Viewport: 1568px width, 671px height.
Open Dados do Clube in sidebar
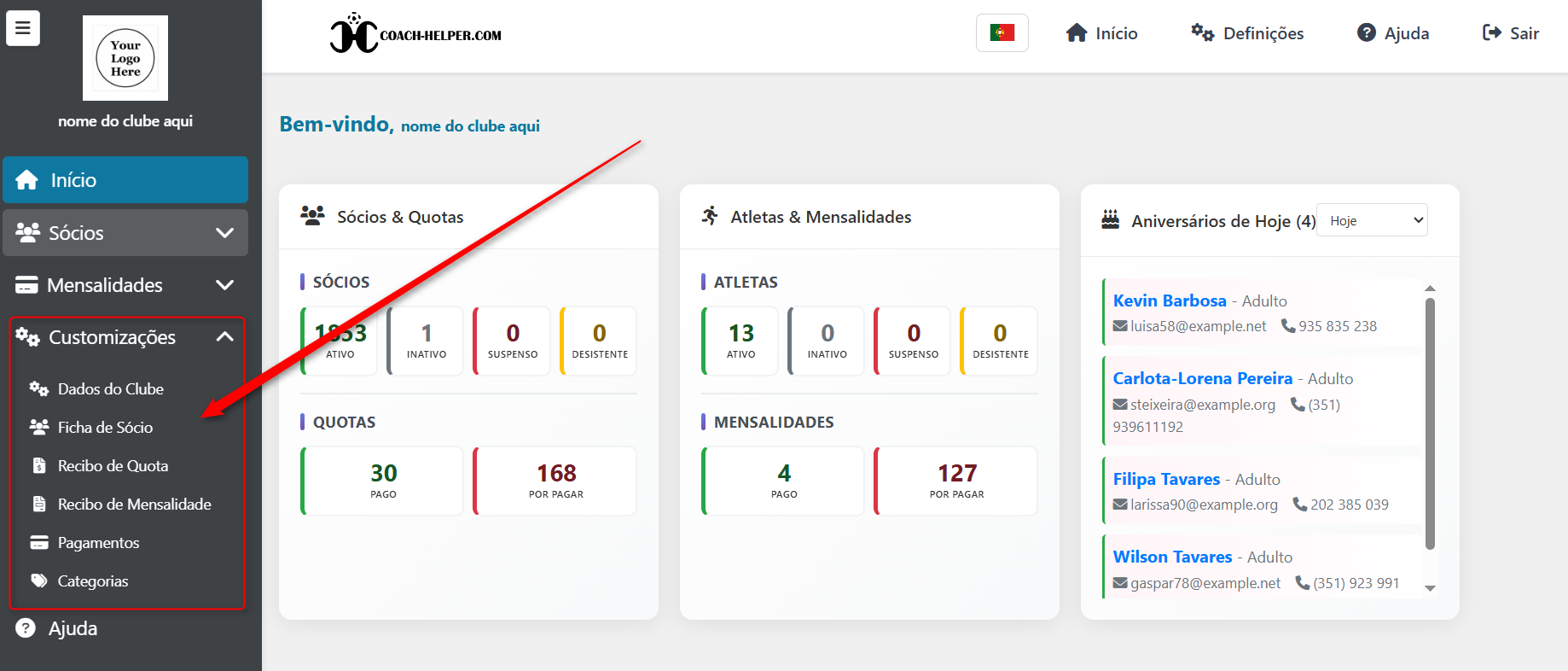click(x=110, y=389)
